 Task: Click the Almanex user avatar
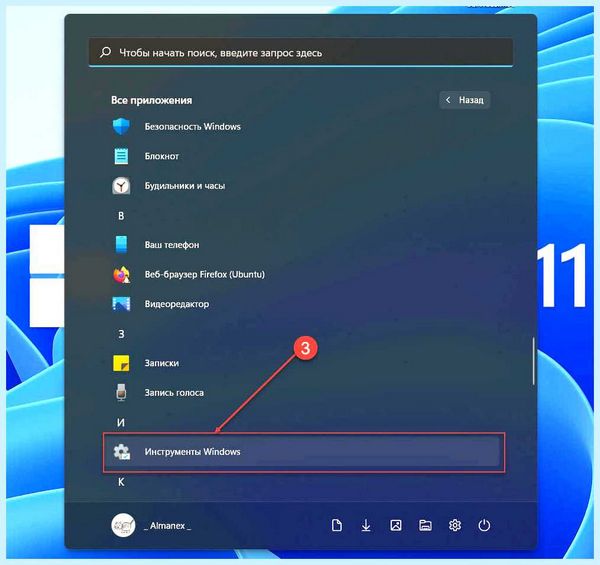(x=123, y=525)
